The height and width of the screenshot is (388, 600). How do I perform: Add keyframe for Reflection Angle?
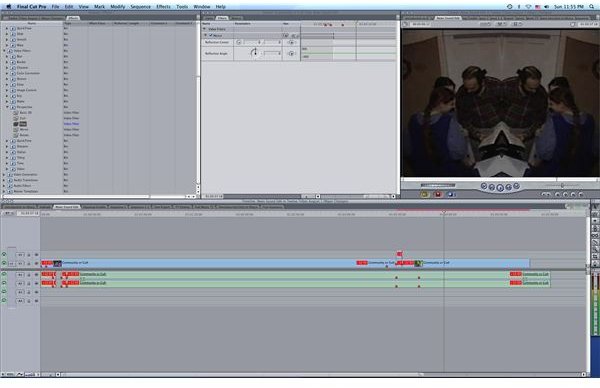click(x=291, y=54)
